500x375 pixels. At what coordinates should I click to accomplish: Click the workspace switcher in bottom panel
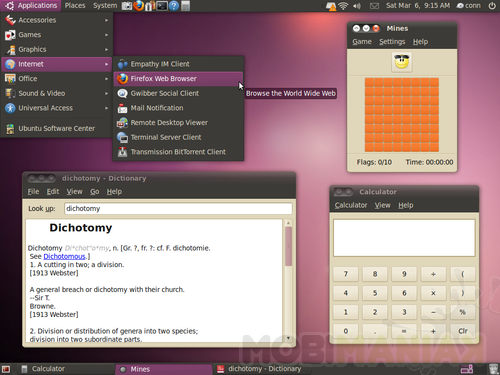click(467, 369)
